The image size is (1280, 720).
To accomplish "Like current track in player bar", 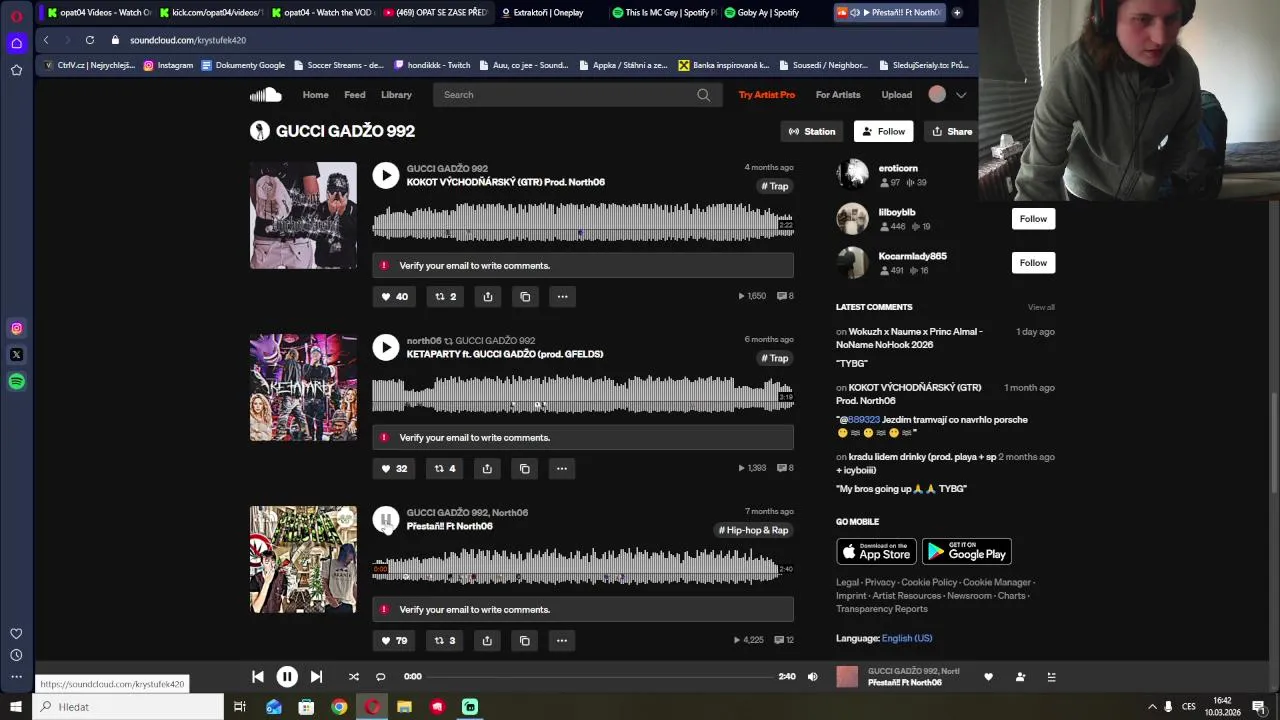I will pos(989,677).
